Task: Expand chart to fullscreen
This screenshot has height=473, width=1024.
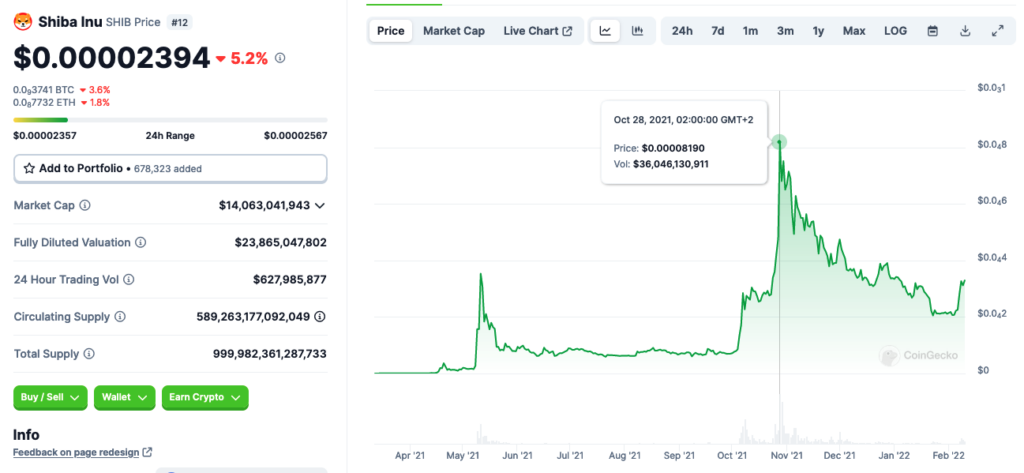Action: (x=997, y=31)
